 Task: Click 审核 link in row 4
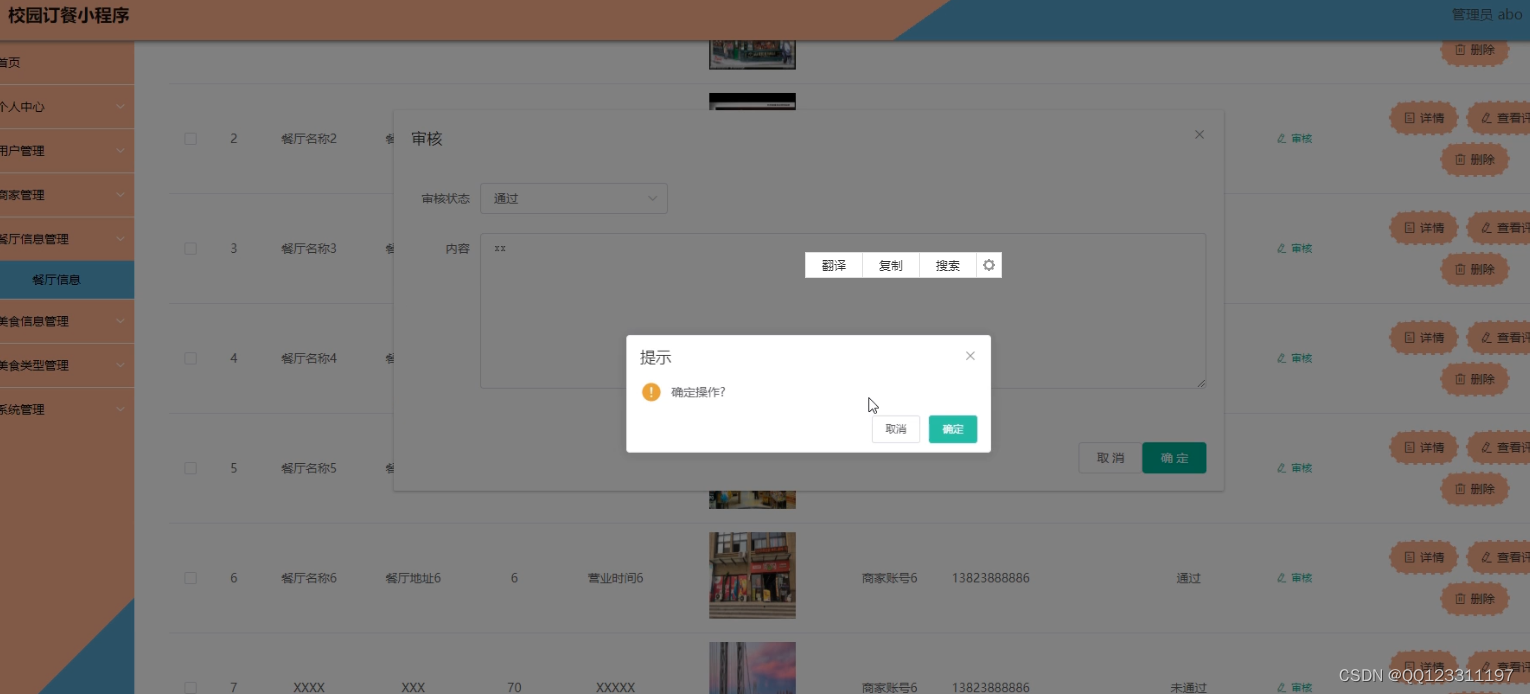tap(1295, 358)
